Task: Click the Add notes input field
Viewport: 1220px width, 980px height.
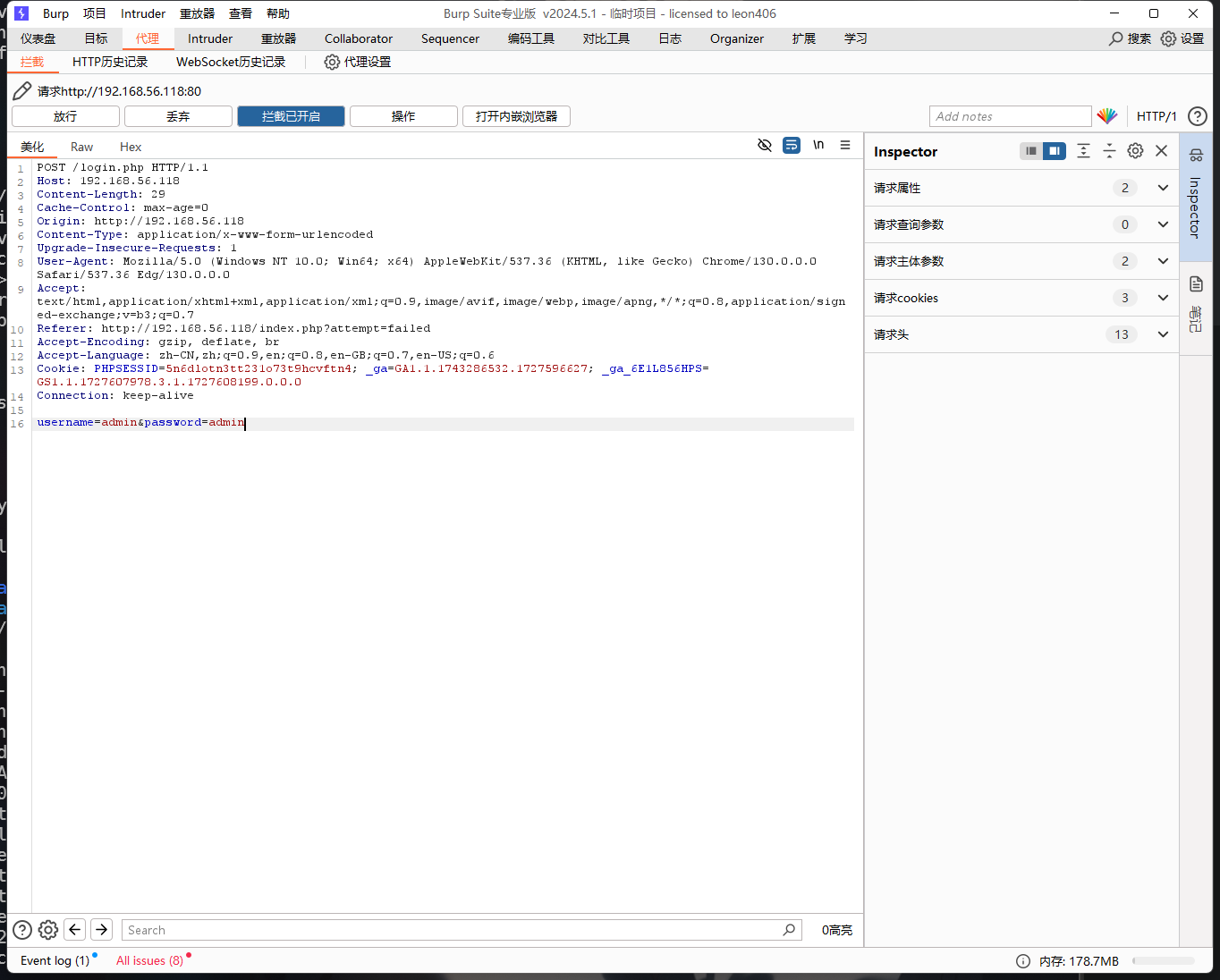Action: [1010, 116]
